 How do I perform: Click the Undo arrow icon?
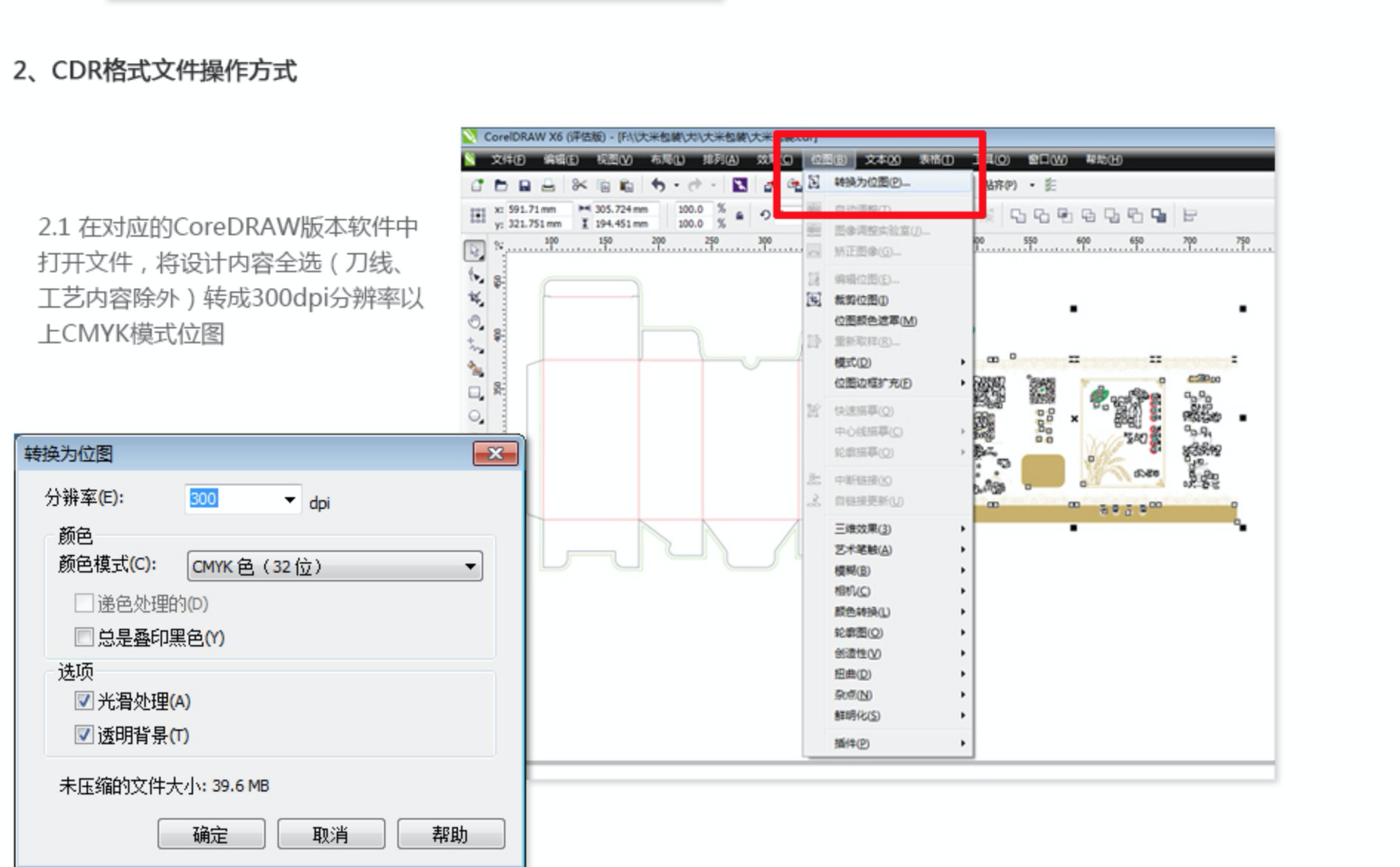[x=658, y=186]
